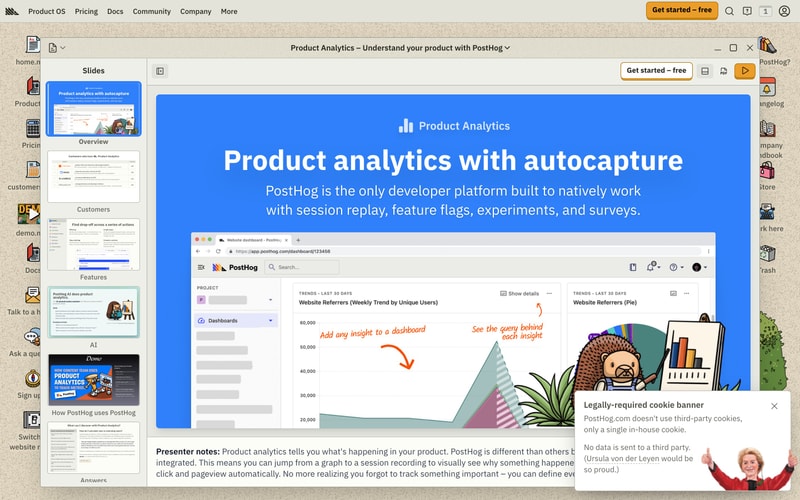Open the document icon menu in window title bar
800x500 pixels.
coord(56,47)
